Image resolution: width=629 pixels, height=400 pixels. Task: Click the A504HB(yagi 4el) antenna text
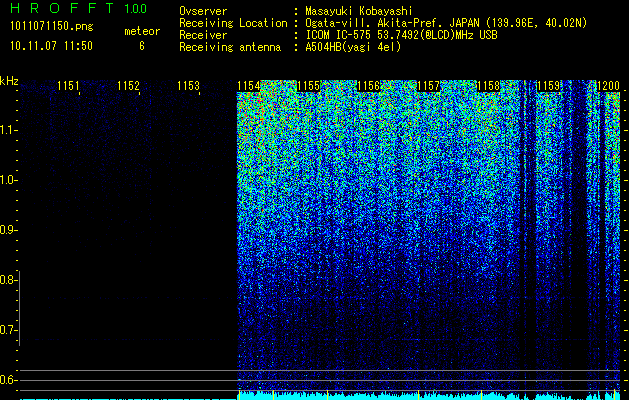coord(353,47)
